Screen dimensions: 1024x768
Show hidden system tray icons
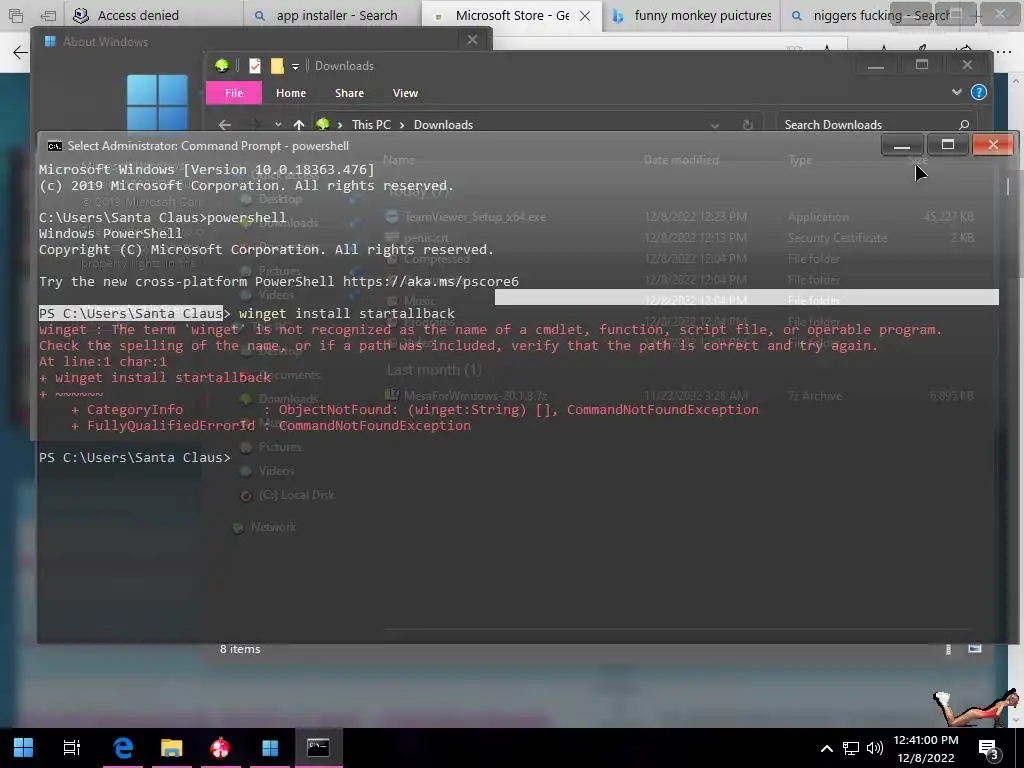[826, 748]
